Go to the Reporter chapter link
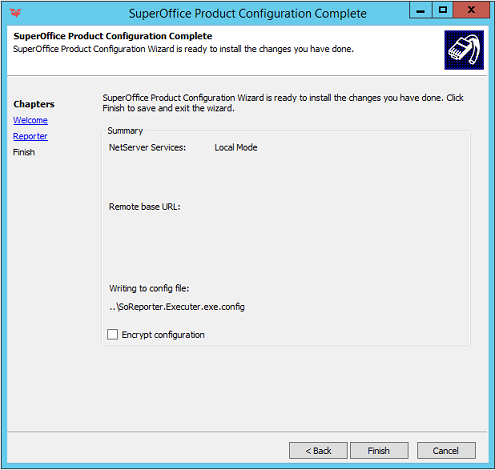The width and height of the screenshot is (495, 470). coord(30,136)
